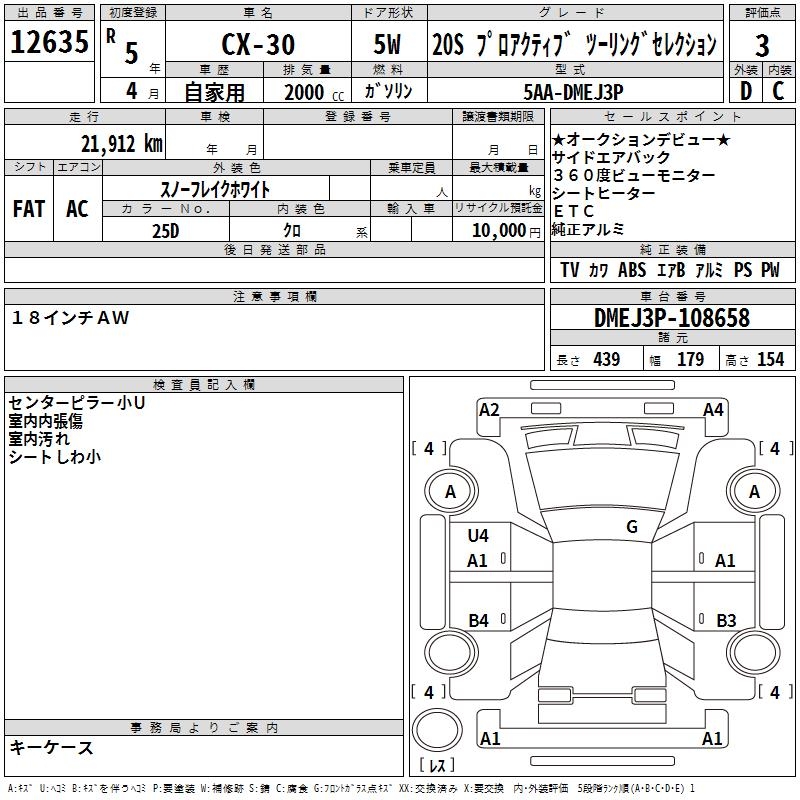Select the 車台番号 header
Image resolution: width=800 pixels, height=800 pixels.
672,296
